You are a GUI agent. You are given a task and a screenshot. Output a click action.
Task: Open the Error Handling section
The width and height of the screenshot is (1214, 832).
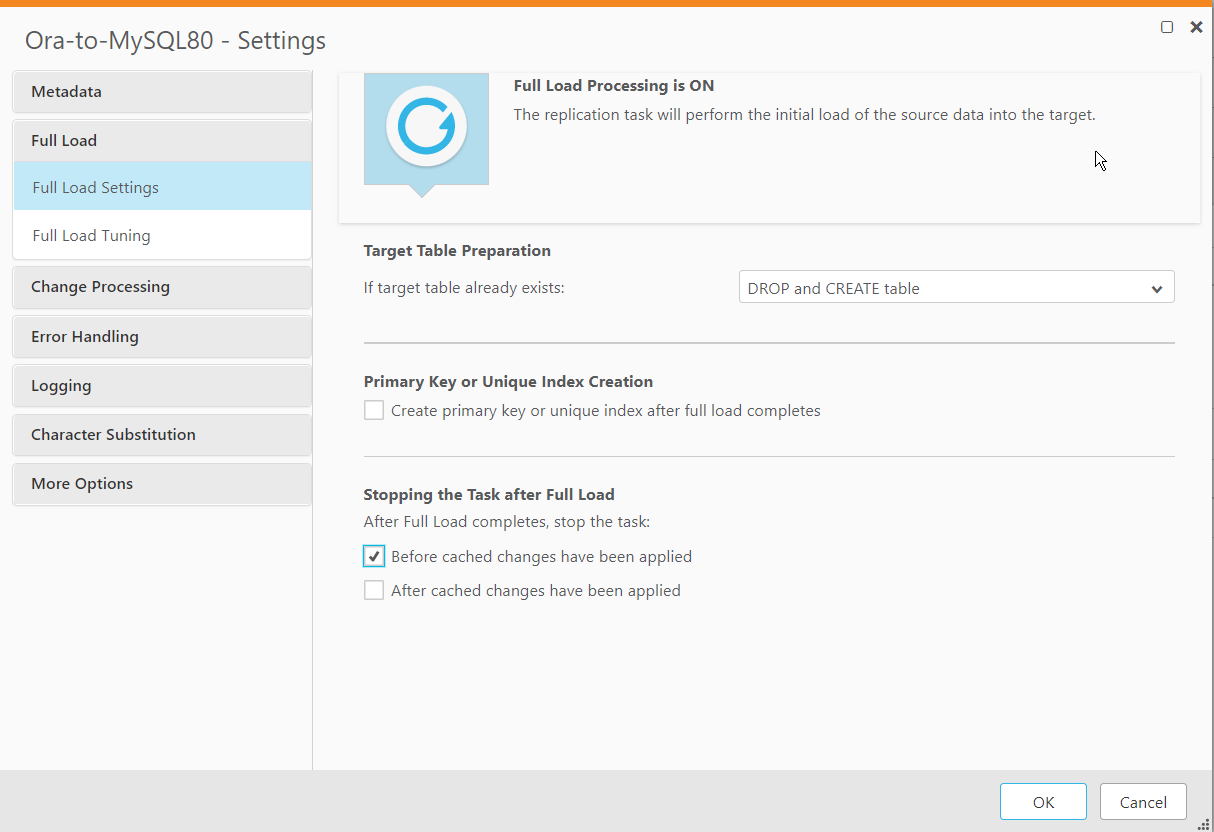(x=162, y=337)
